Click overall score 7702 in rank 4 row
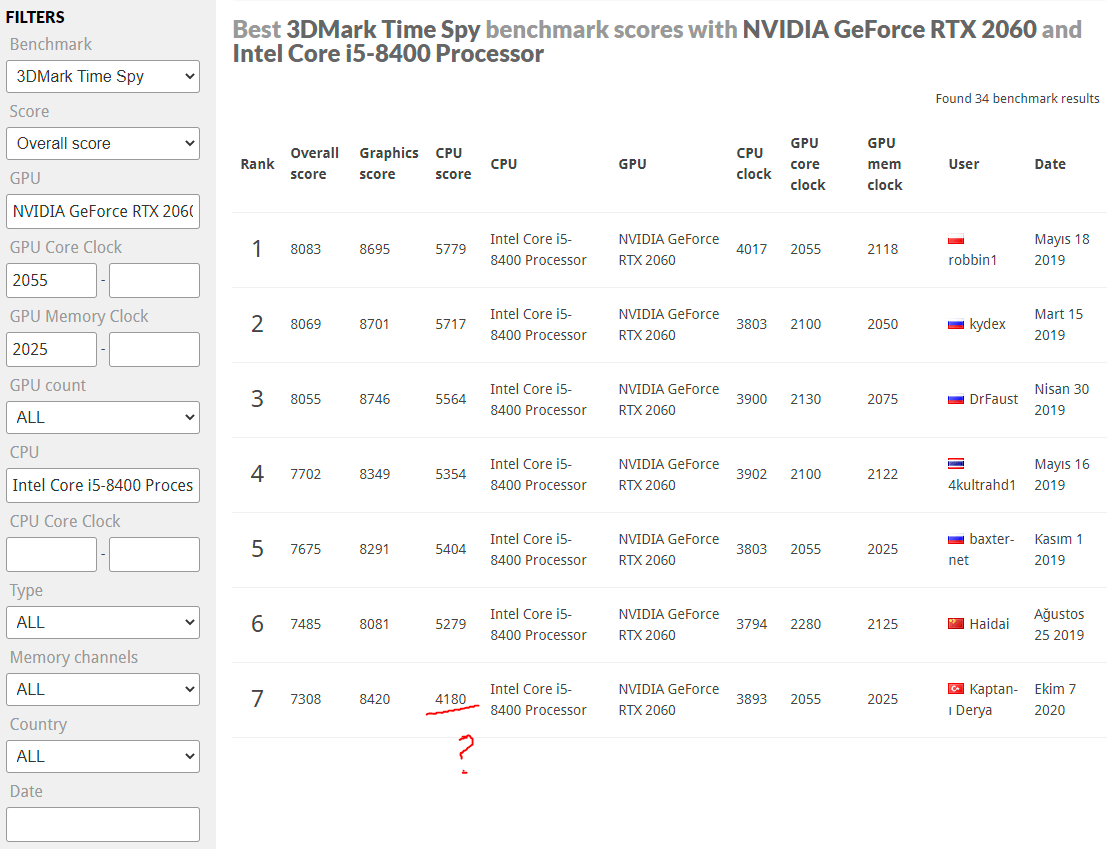 coord(306,474)
